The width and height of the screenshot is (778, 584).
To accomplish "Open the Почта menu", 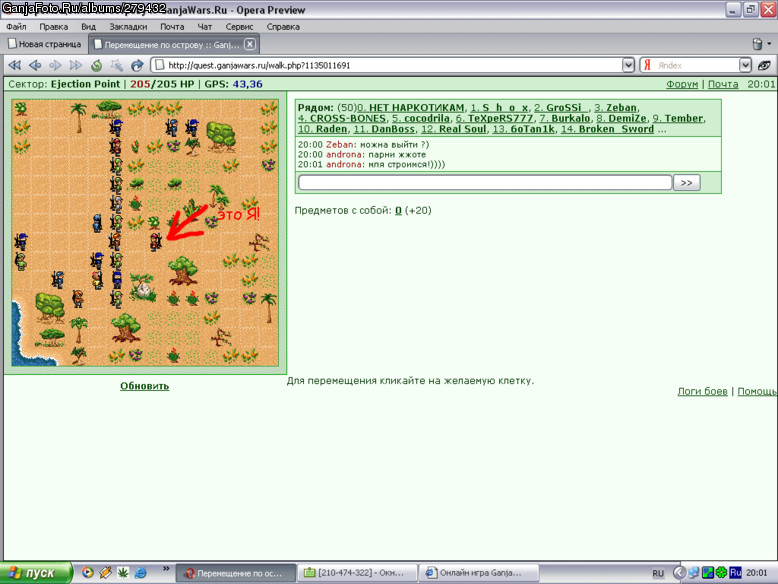I will 172,27.
